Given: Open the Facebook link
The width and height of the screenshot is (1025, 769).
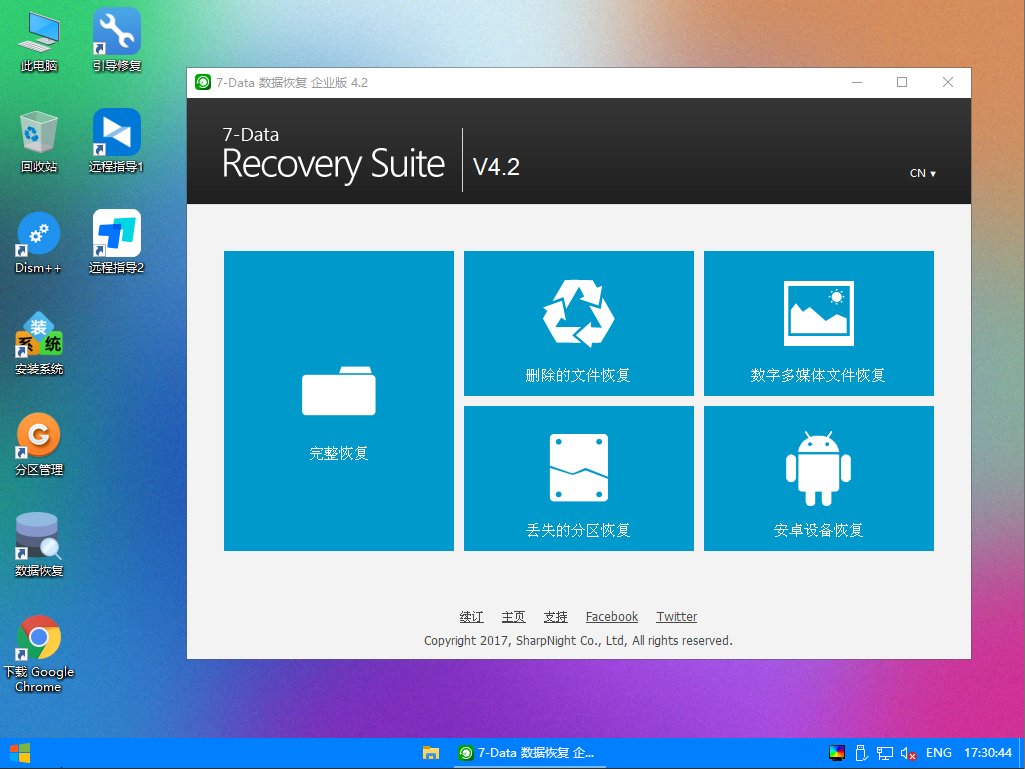Looking at the screenshot, I should click(x=612, y=617).
